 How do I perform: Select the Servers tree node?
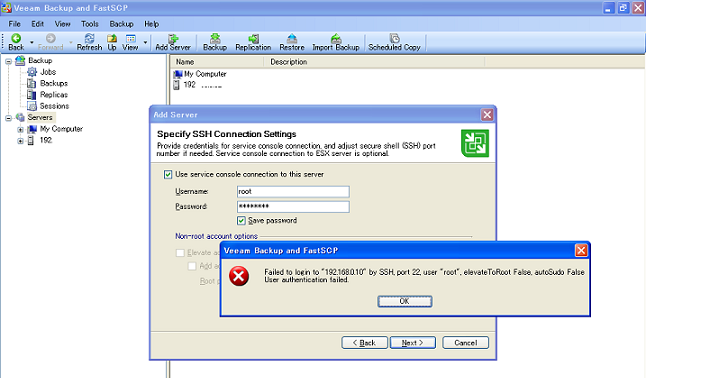[x=40, y=118]
